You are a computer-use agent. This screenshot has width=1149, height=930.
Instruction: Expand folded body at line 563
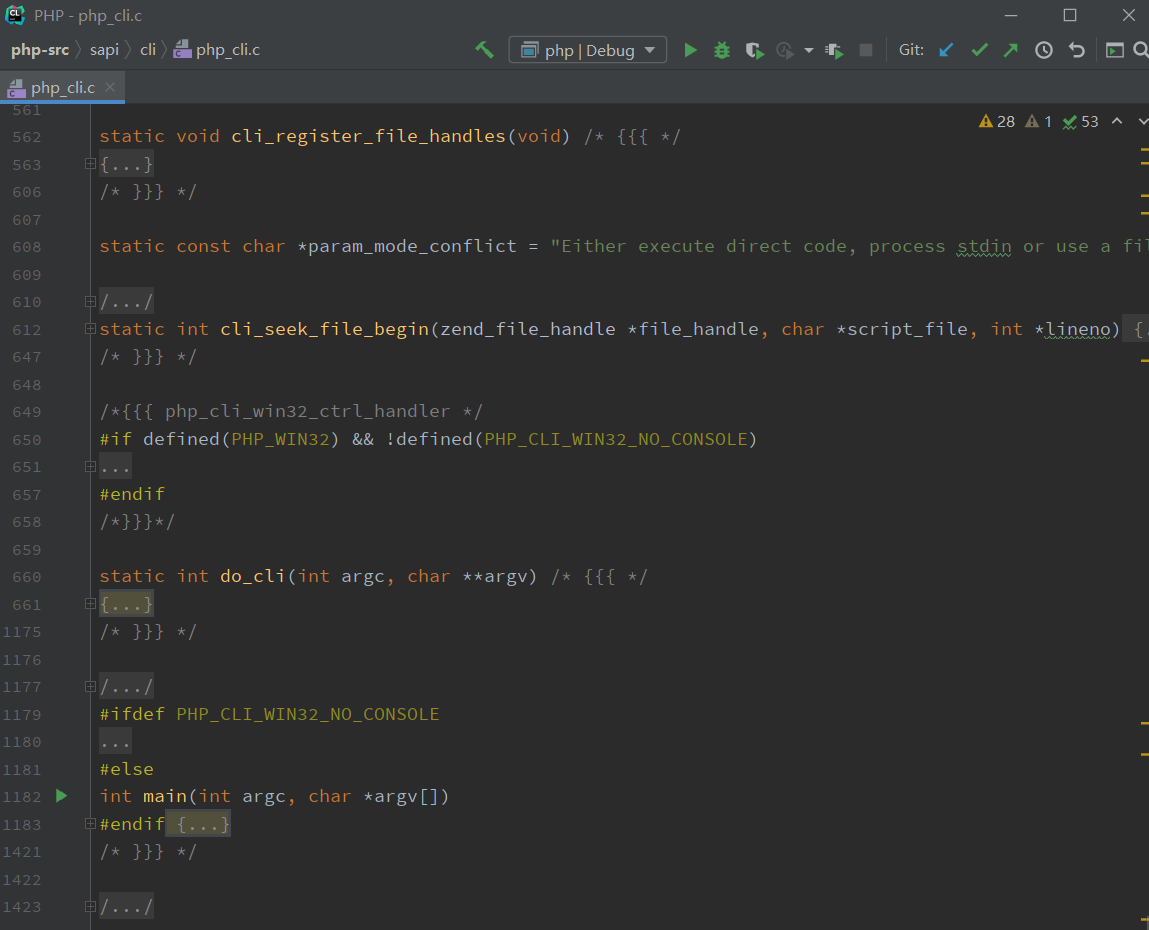tap(89, 164)
